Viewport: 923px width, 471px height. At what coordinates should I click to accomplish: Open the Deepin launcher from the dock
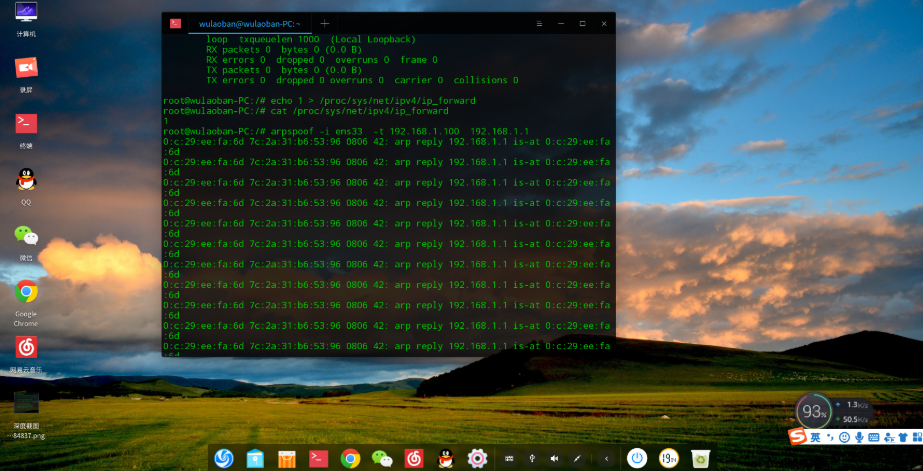(x=224, y=458)
